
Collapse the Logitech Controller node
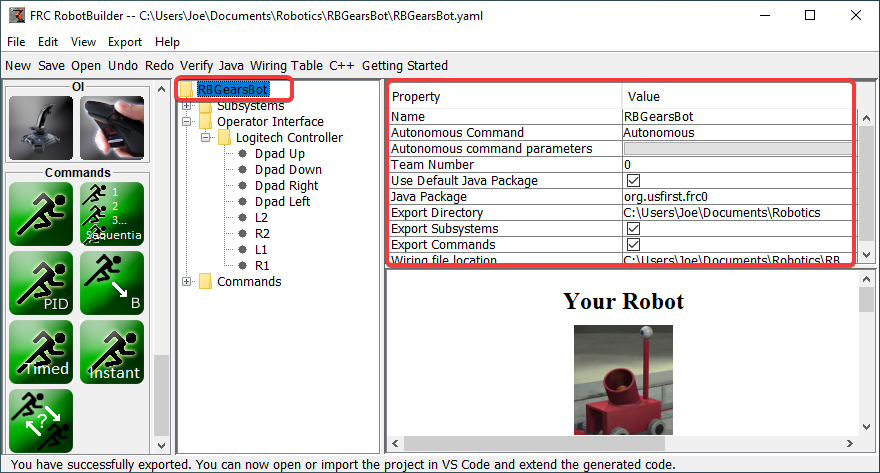pos(205,137)
